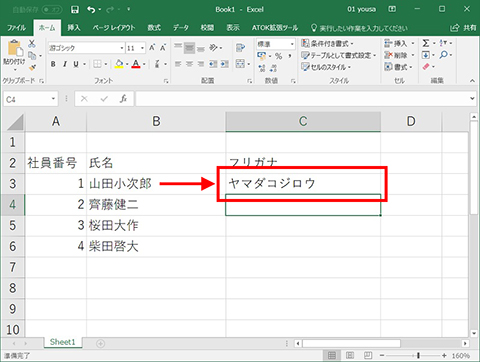Select the Sheet1 tab
The height and width of the screenshot is (362, 480).
(63, 342)
